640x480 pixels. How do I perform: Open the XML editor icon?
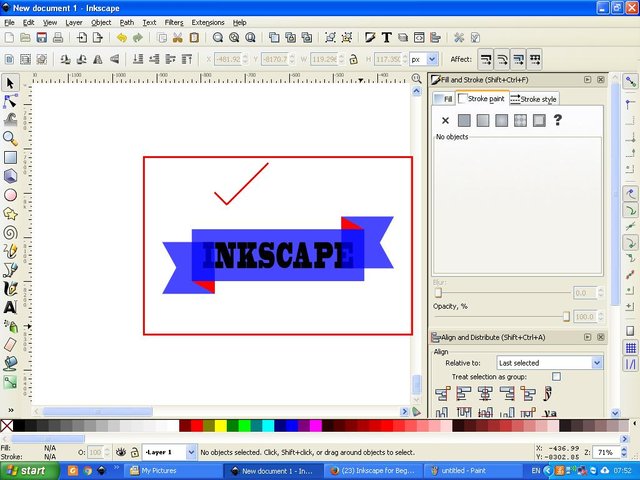point(419,38)
